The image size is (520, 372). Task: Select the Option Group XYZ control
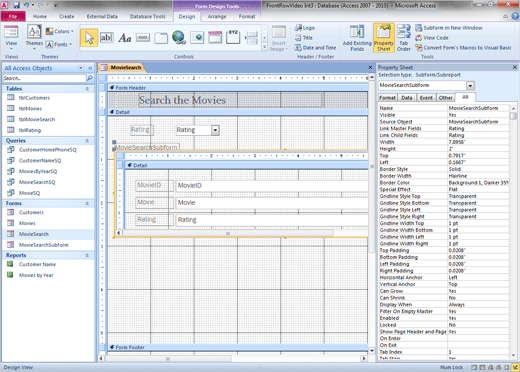pos(233,37)
